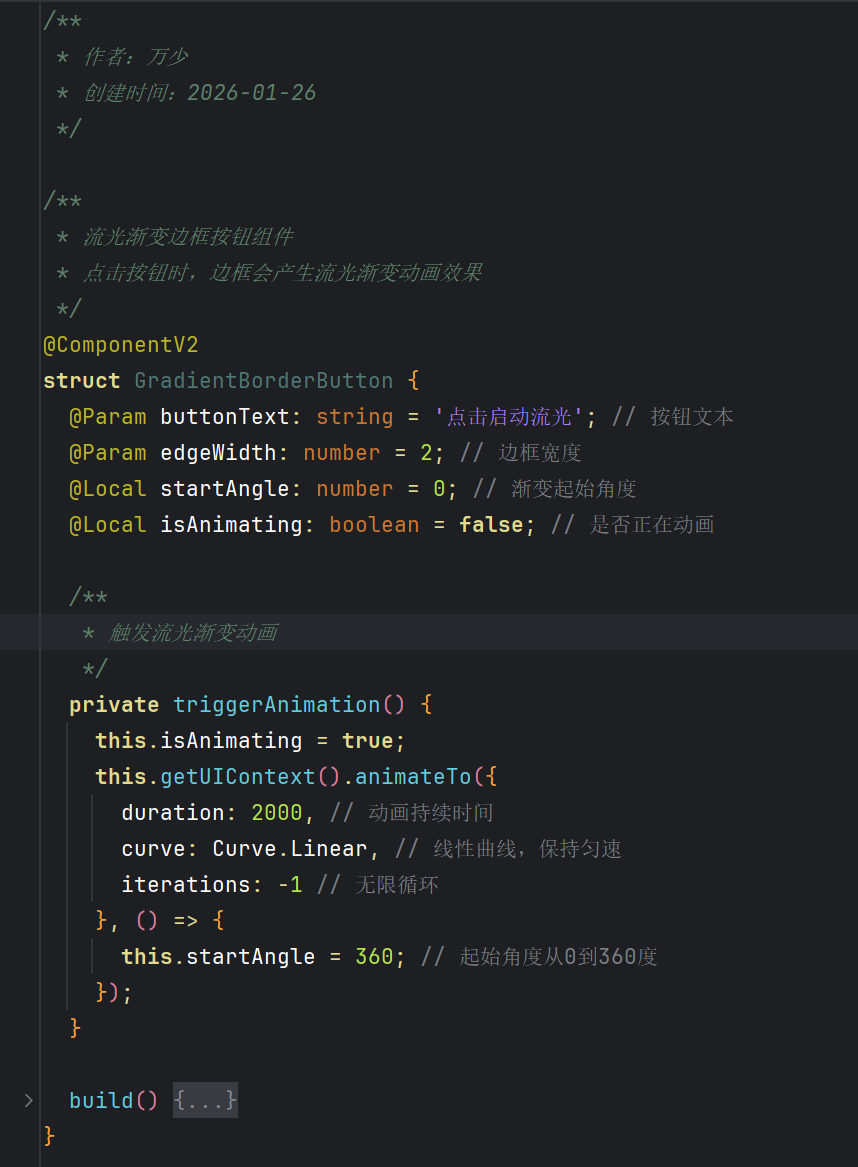The image size is (858, 1167).
Task: Click the '点击启动流光' string literal
Action: tap(515, 417)
